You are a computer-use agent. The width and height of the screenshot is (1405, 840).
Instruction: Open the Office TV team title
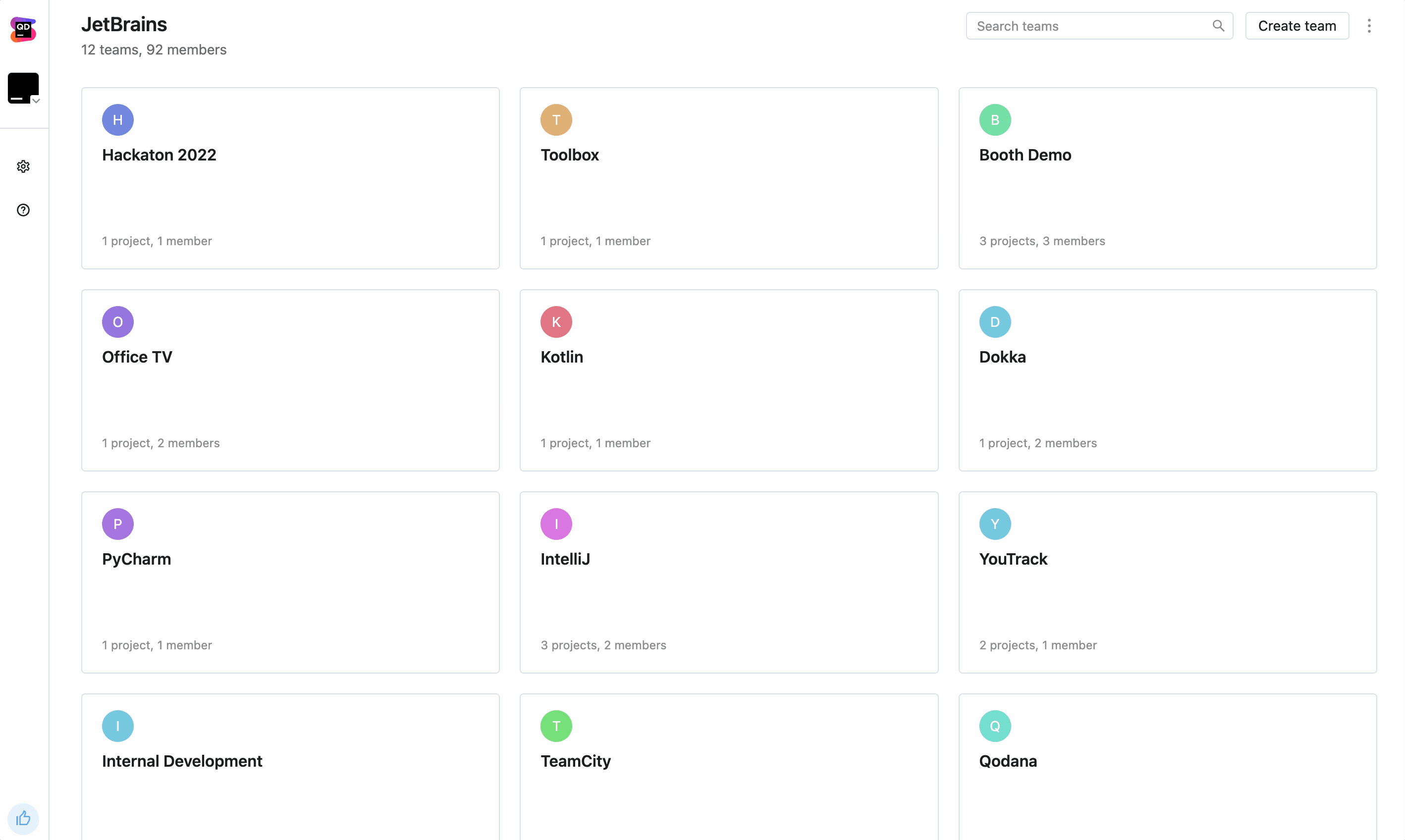click(x=137, y=357)
